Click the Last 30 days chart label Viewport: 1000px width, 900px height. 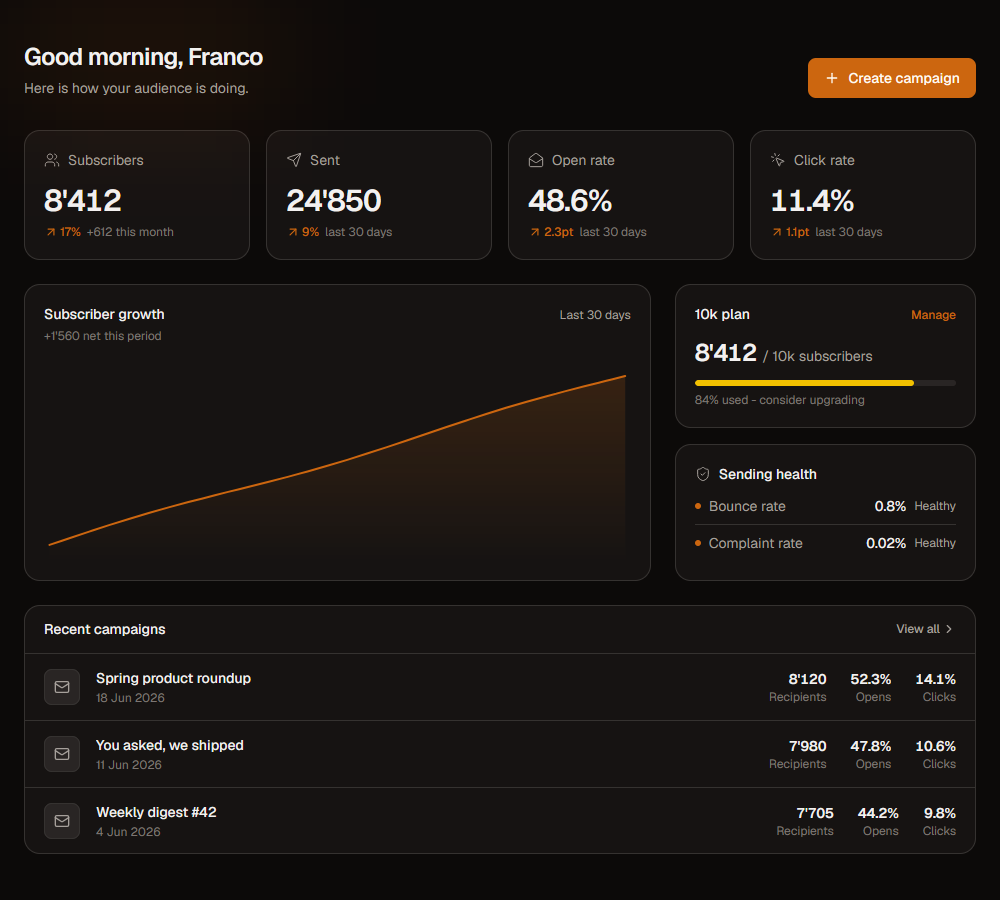595,315
